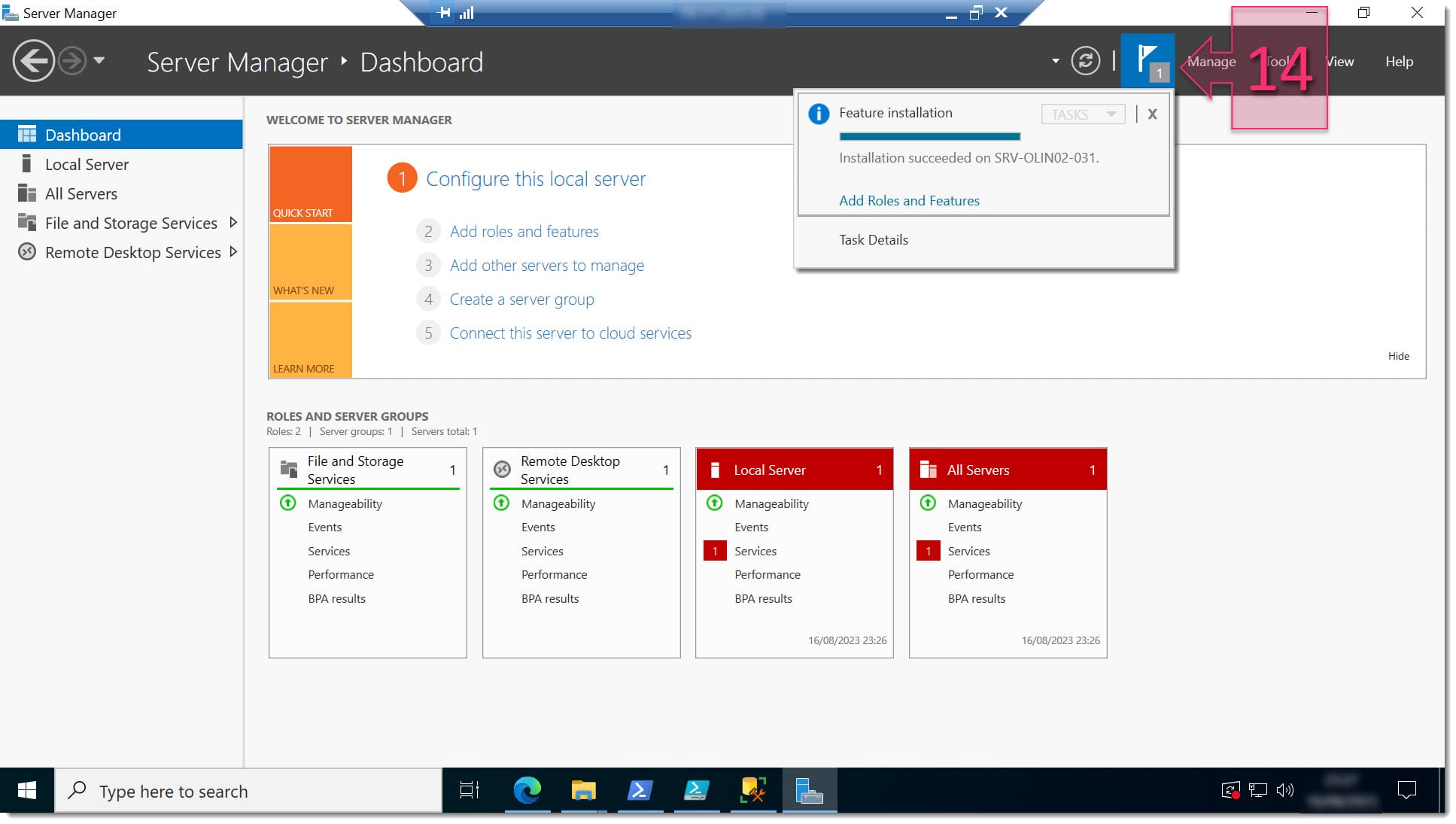The width and height of the screenshot is (1456, 824).
Task: Open the Remote Desktop Services tile header
Action: pyautogui.click(x=581, y=470)
